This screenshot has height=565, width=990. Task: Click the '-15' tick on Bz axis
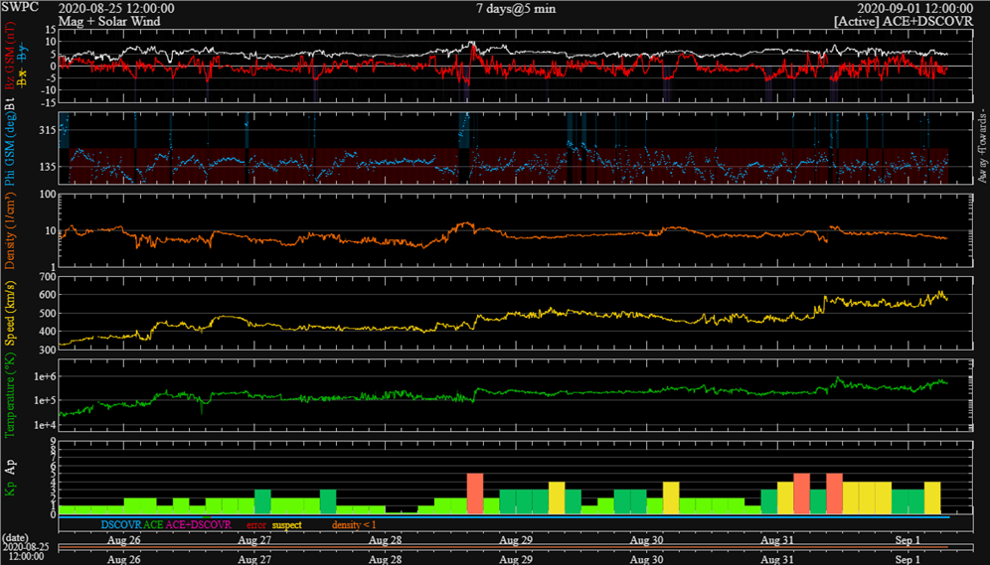49,102
